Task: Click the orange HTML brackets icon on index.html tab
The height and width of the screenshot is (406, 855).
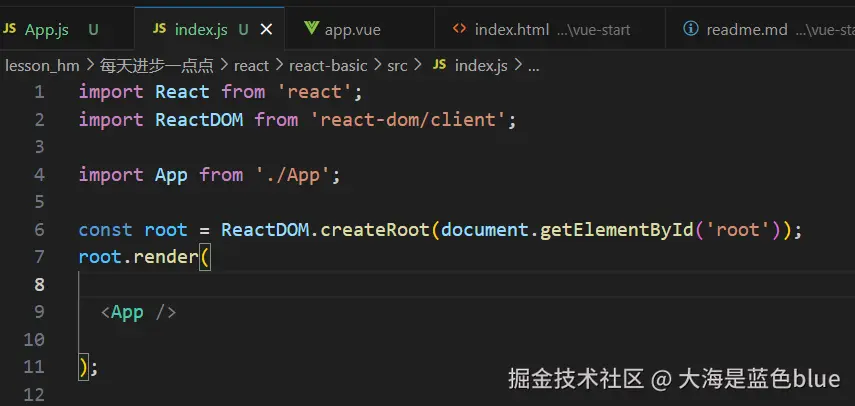Action: [460, 29]
